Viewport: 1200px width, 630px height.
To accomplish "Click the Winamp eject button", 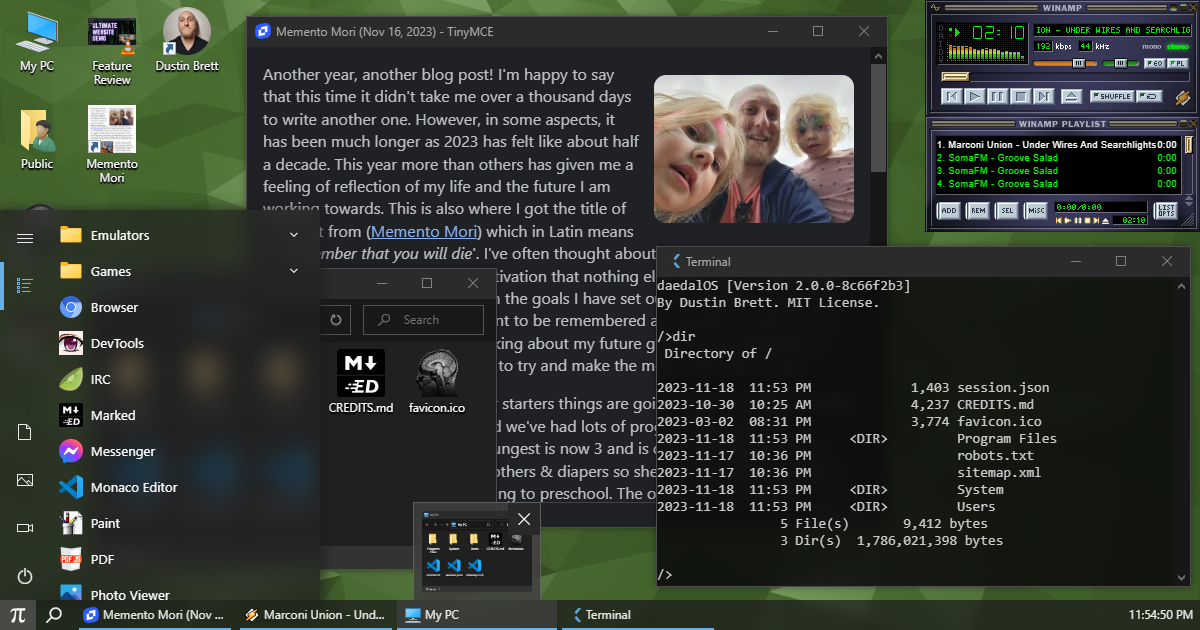I will click(x=1071, y=96).
